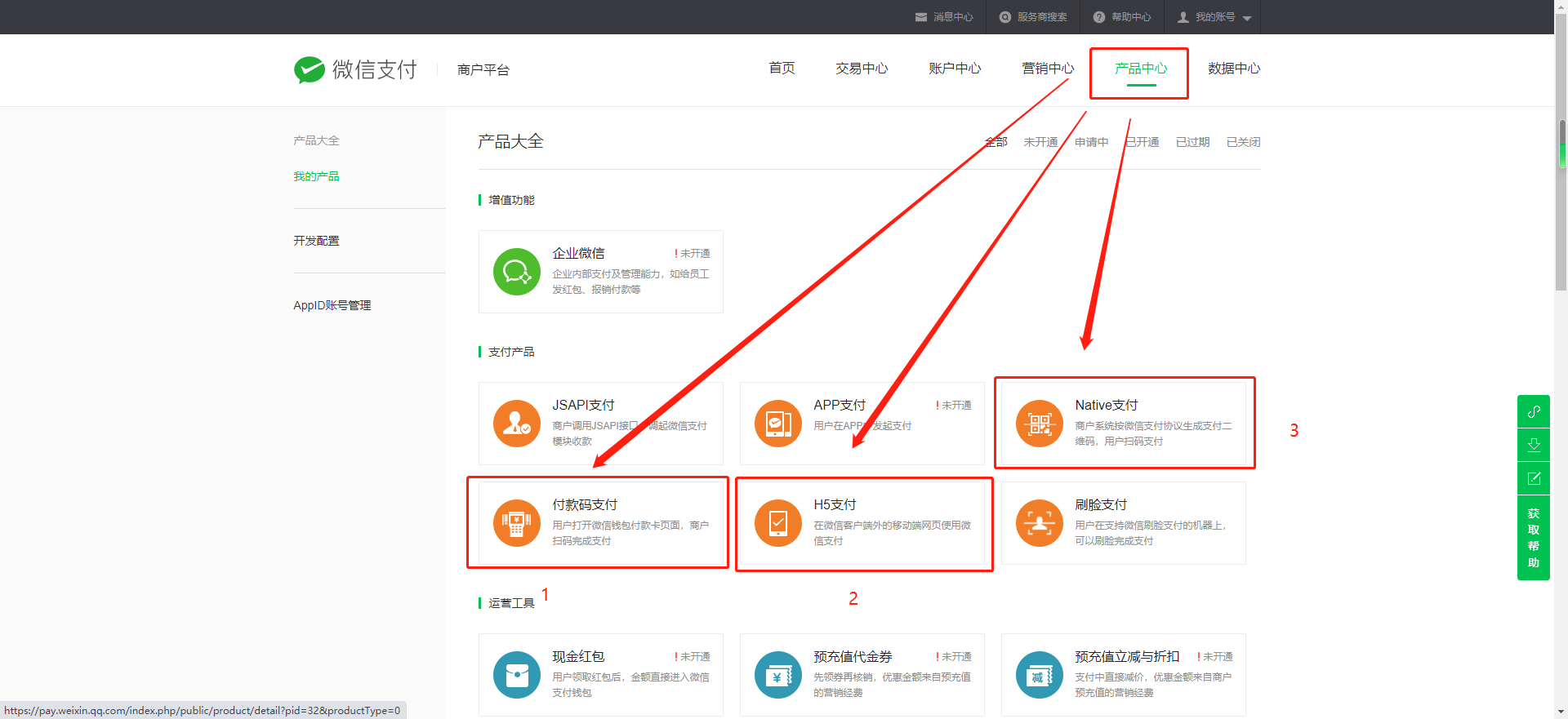Click the scrollbar down arrow
The image size is (1568, 719).
coord(1561,712)
